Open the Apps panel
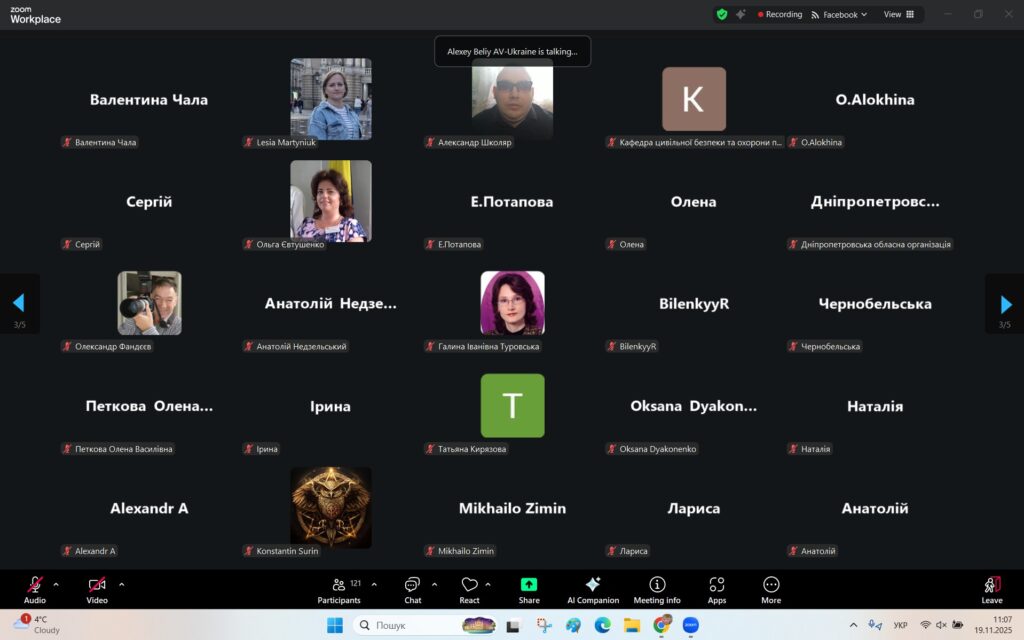1024x640 pixels. point(716,589)
